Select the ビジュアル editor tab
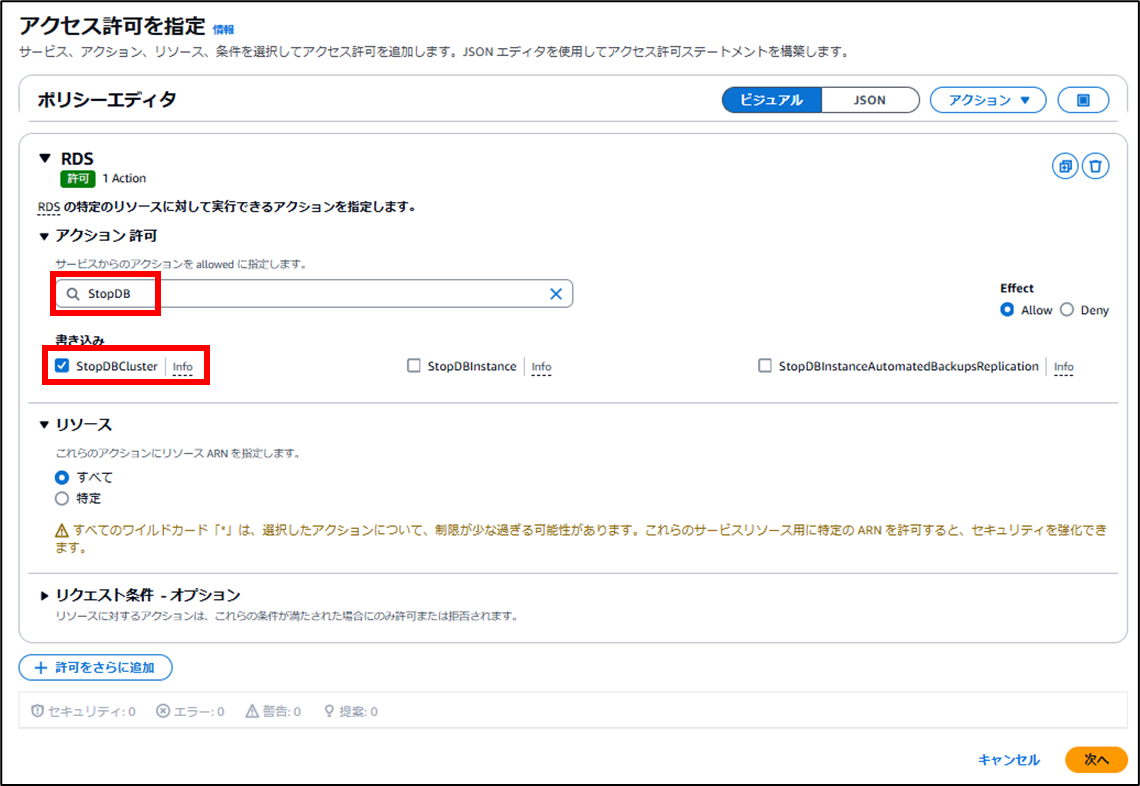1140x786 pixels. (x=771, y=100)
